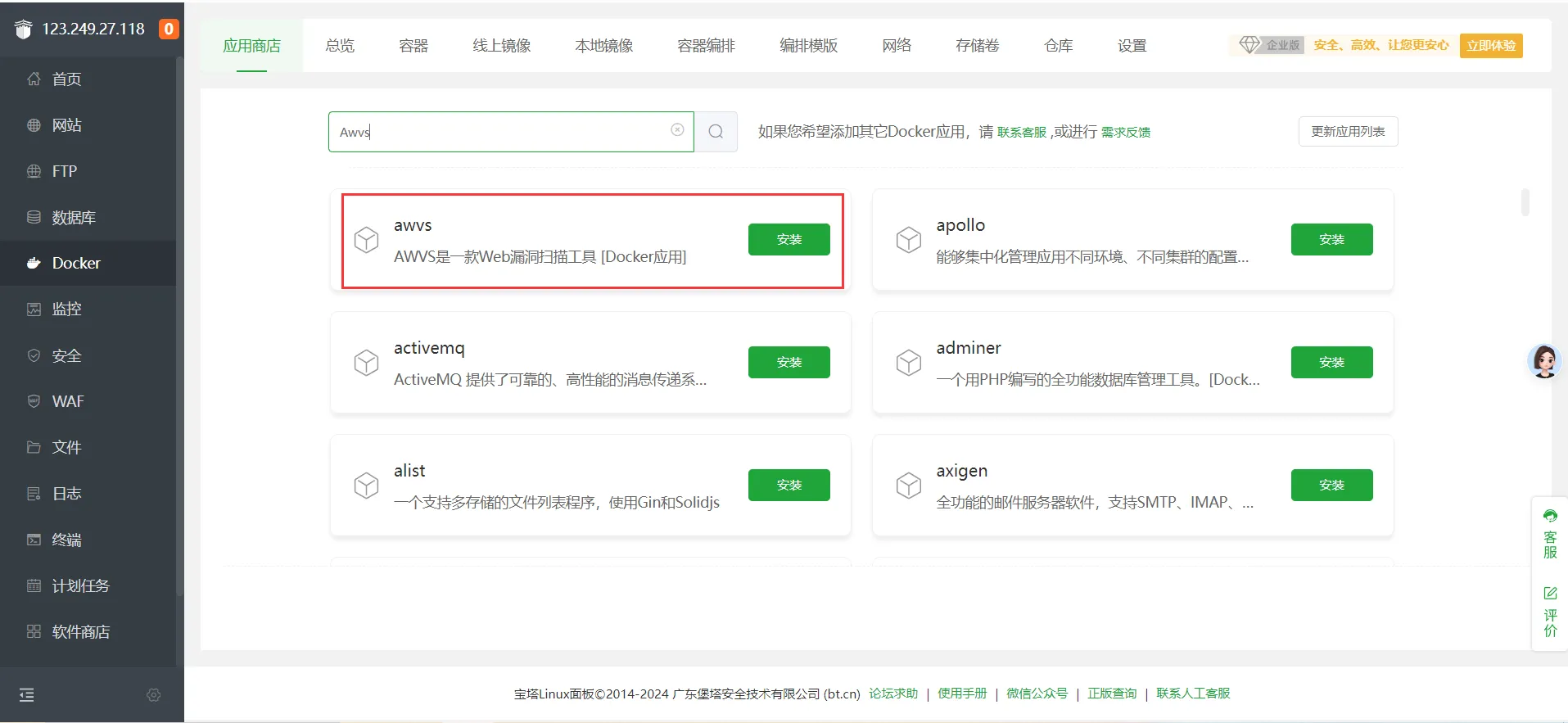Click the server IP 123.249.27.118 header
The height and width of the screenshot is (723, 1568).
tap(93, 29)
